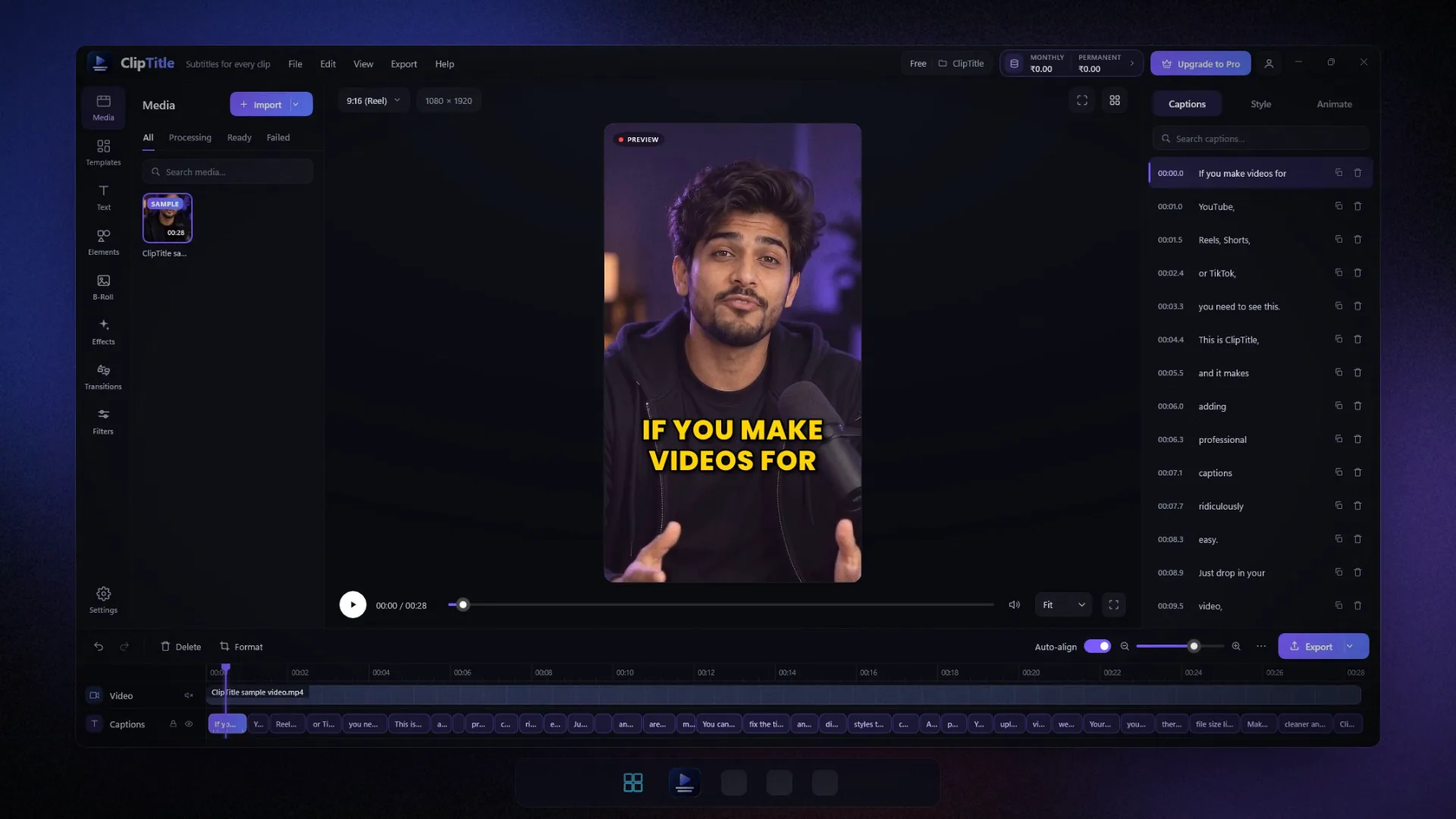Click the grid layout icon above the preview
Viewport: 1456px width, 819px height.
[x=1114, y=100]
